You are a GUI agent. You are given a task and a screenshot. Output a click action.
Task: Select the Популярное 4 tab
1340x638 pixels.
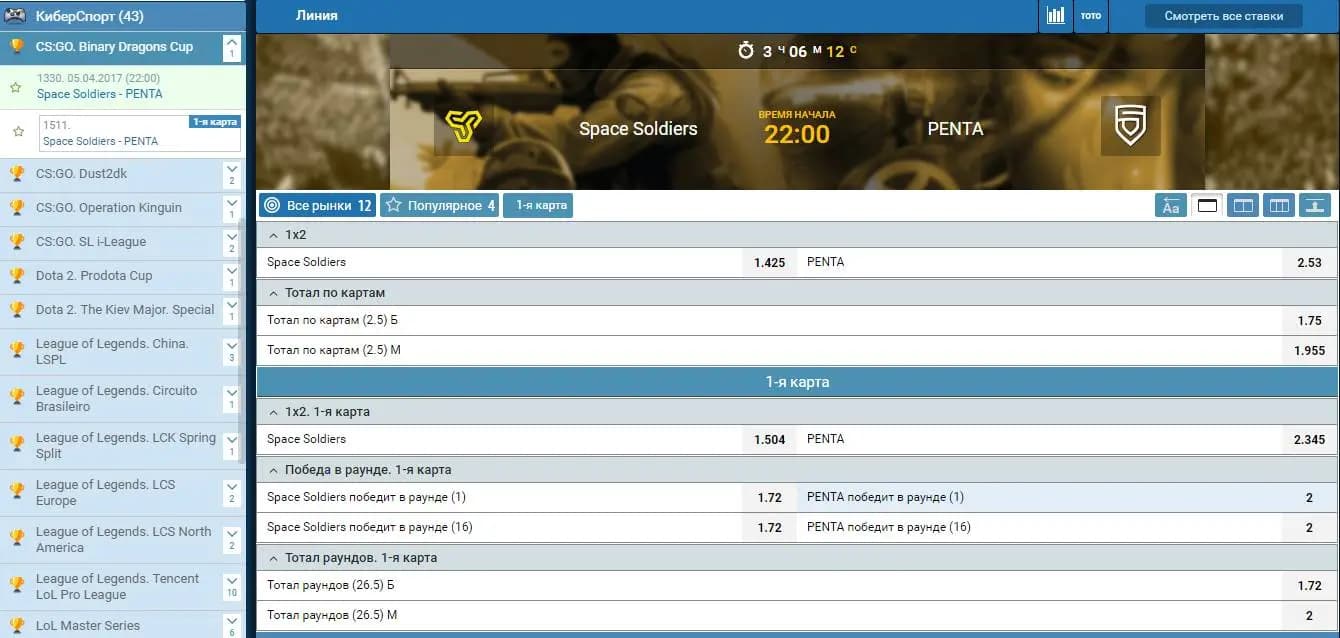coord(439,205)
